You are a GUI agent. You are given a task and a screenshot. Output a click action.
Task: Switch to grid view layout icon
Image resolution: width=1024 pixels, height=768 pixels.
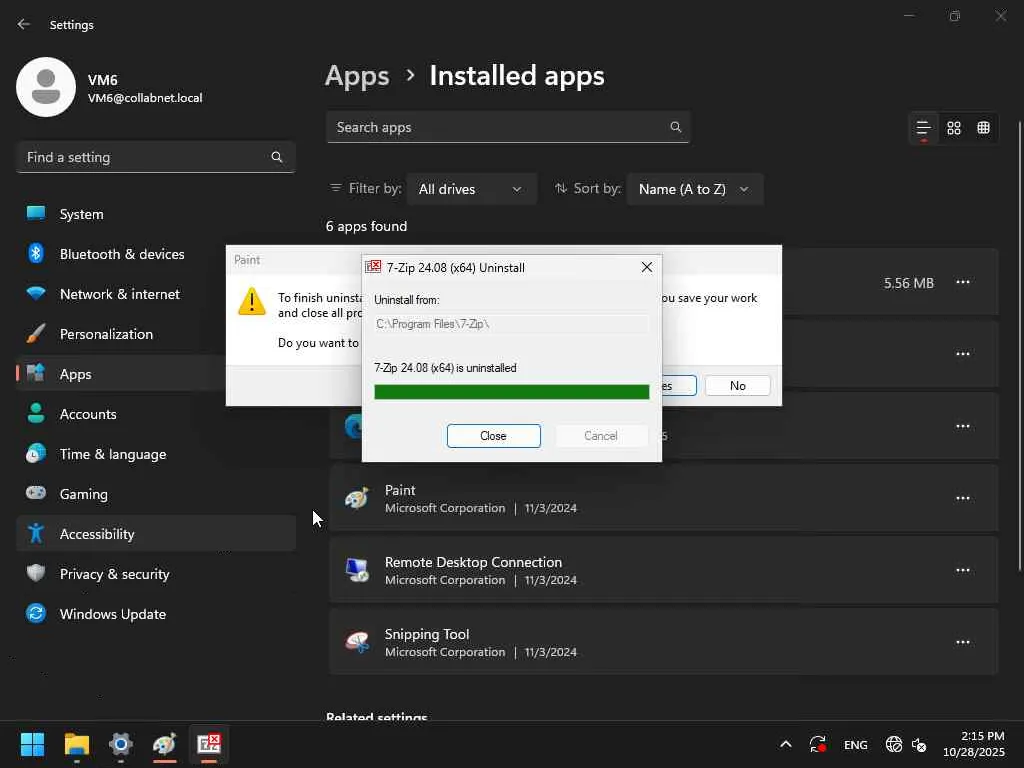click(954, 128)
